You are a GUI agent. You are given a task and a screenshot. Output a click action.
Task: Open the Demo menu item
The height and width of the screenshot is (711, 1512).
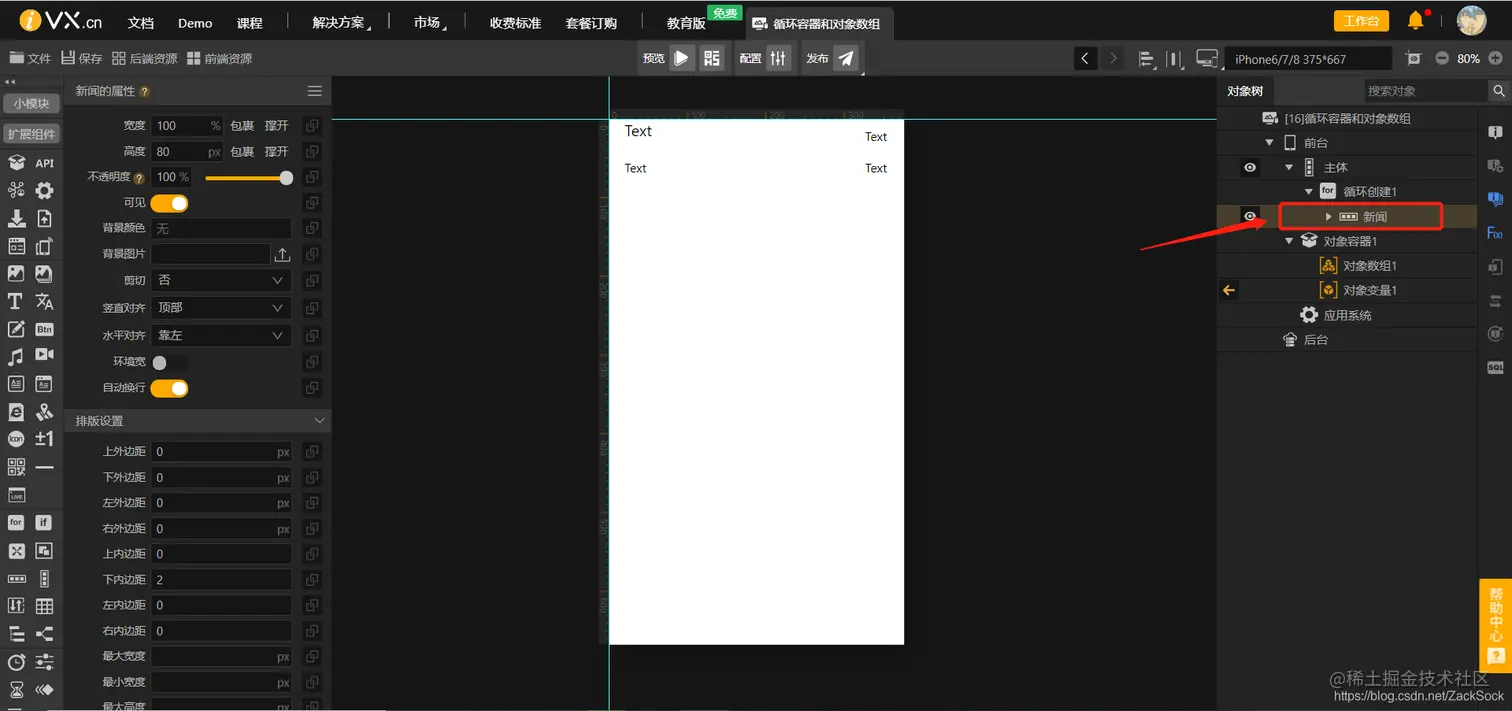click(195, 23)
